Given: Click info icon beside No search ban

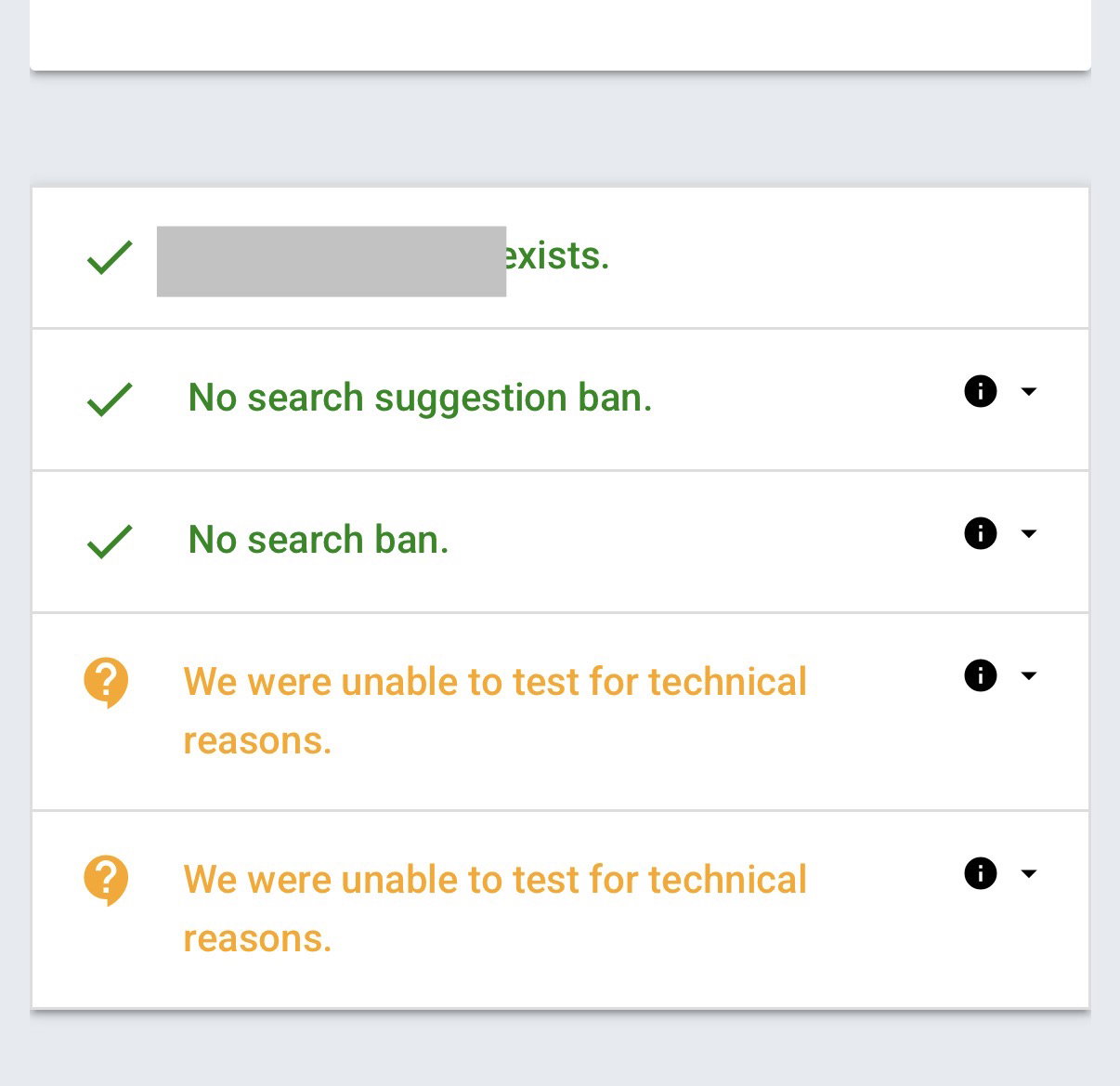Looking at the screenshot, I should pos(980,533).
